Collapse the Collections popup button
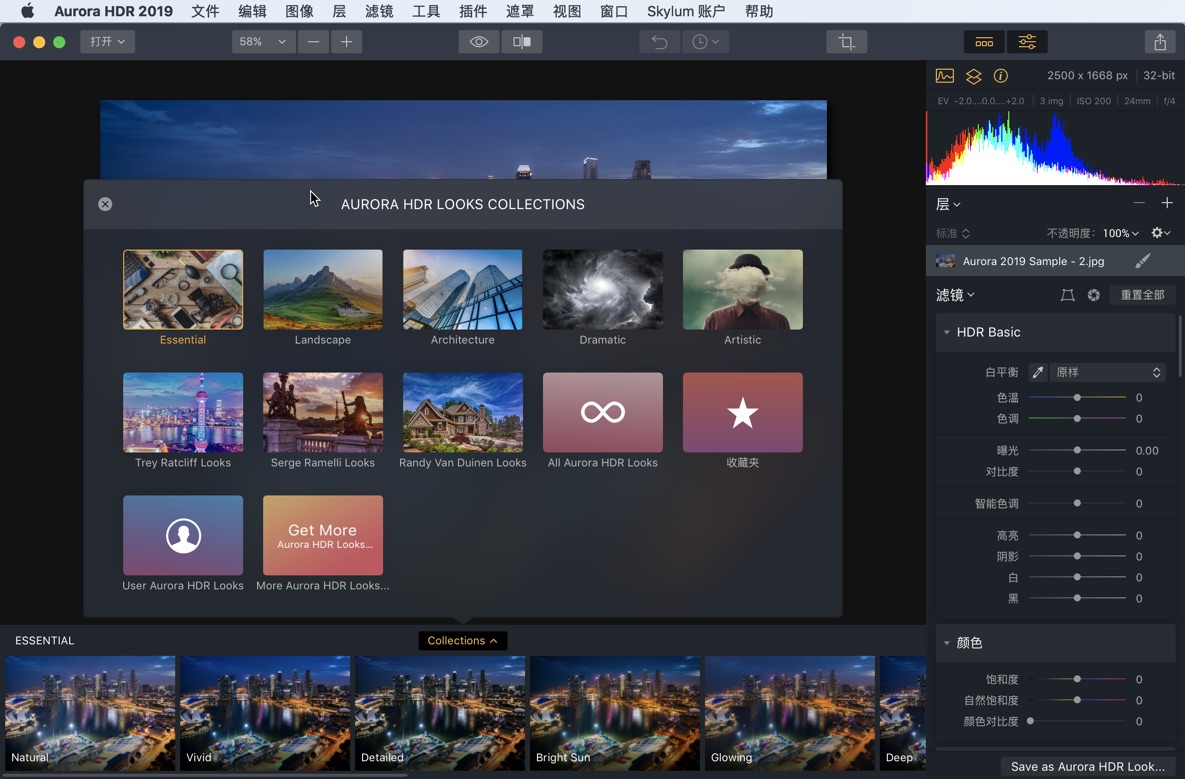The height and width of the screenshot is (779, 1185). [463, 640]
